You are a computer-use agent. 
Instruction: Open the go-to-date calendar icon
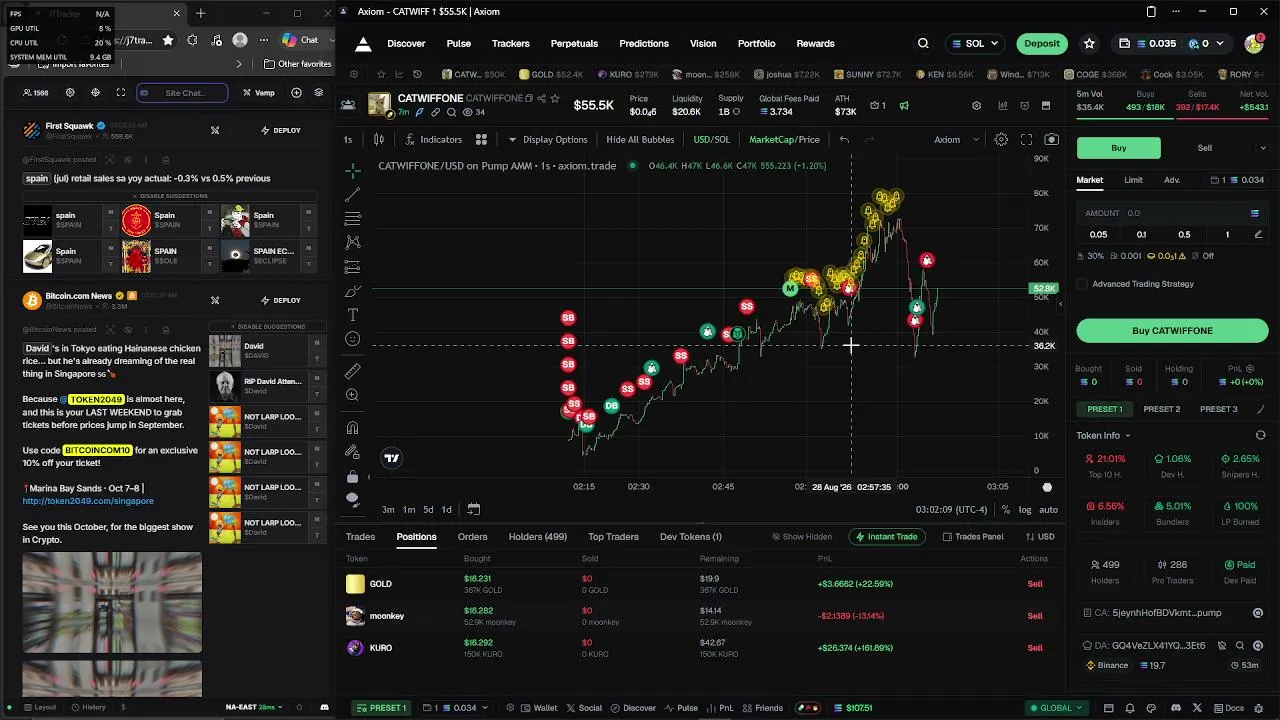[x=473, y=509]
